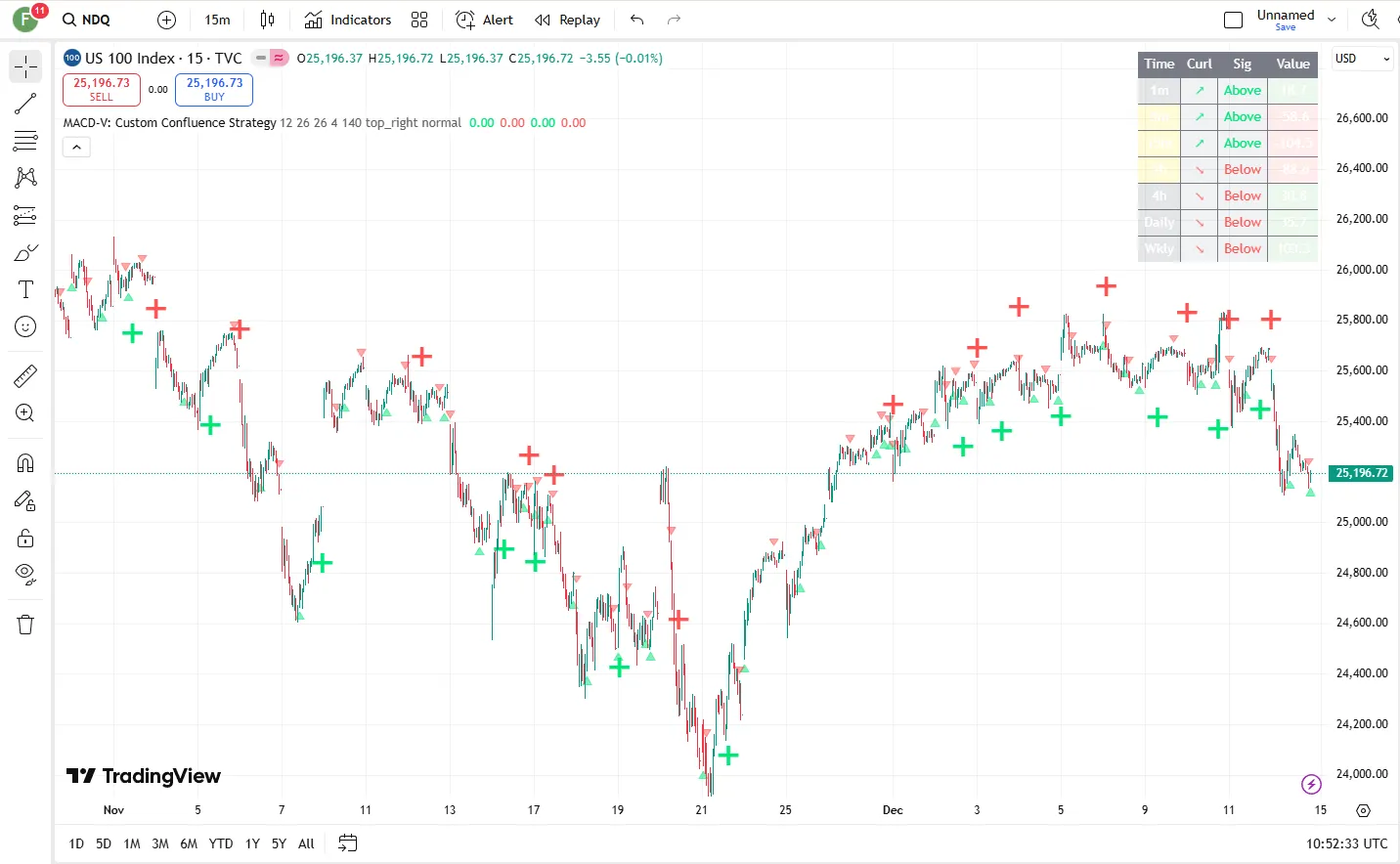Toggle lock all drawings
The width and height of the screenshot is (1400, 864).
[x=25, y=539]
